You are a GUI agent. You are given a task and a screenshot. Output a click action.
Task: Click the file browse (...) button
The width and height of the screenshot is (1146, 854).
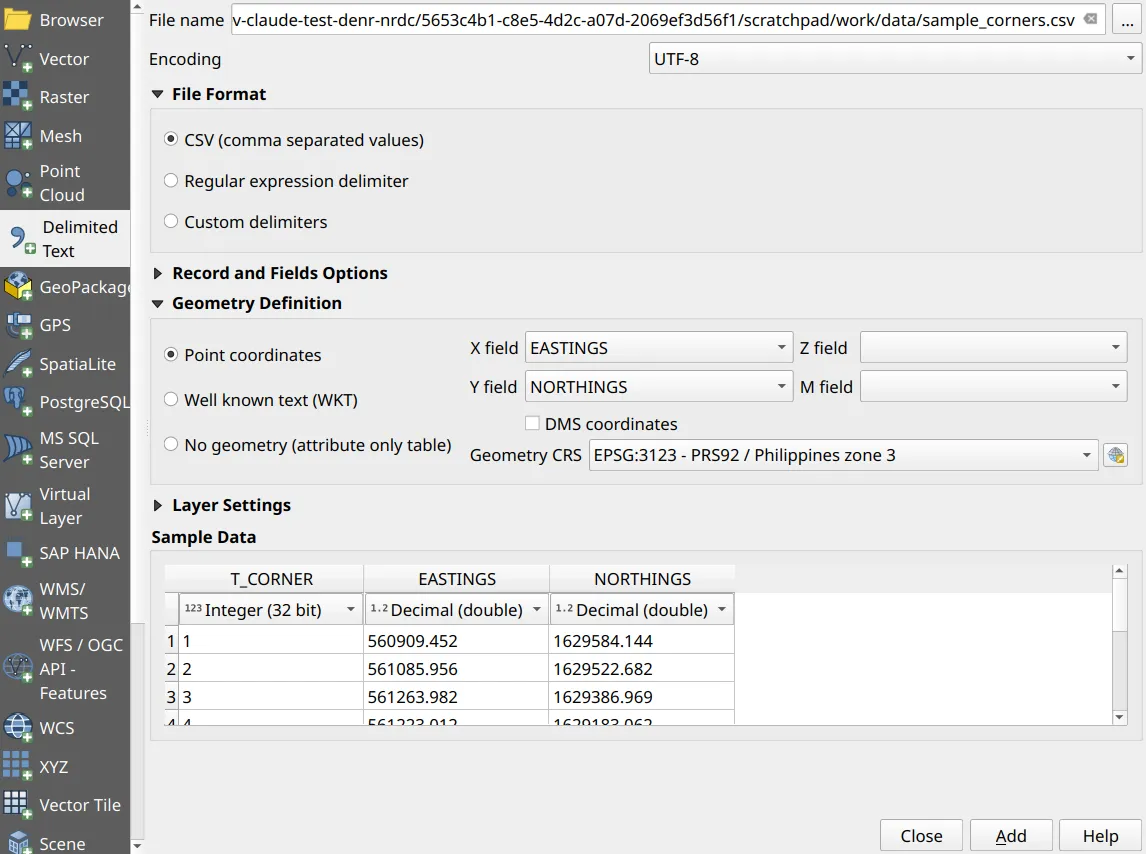tap(1127, 20)
